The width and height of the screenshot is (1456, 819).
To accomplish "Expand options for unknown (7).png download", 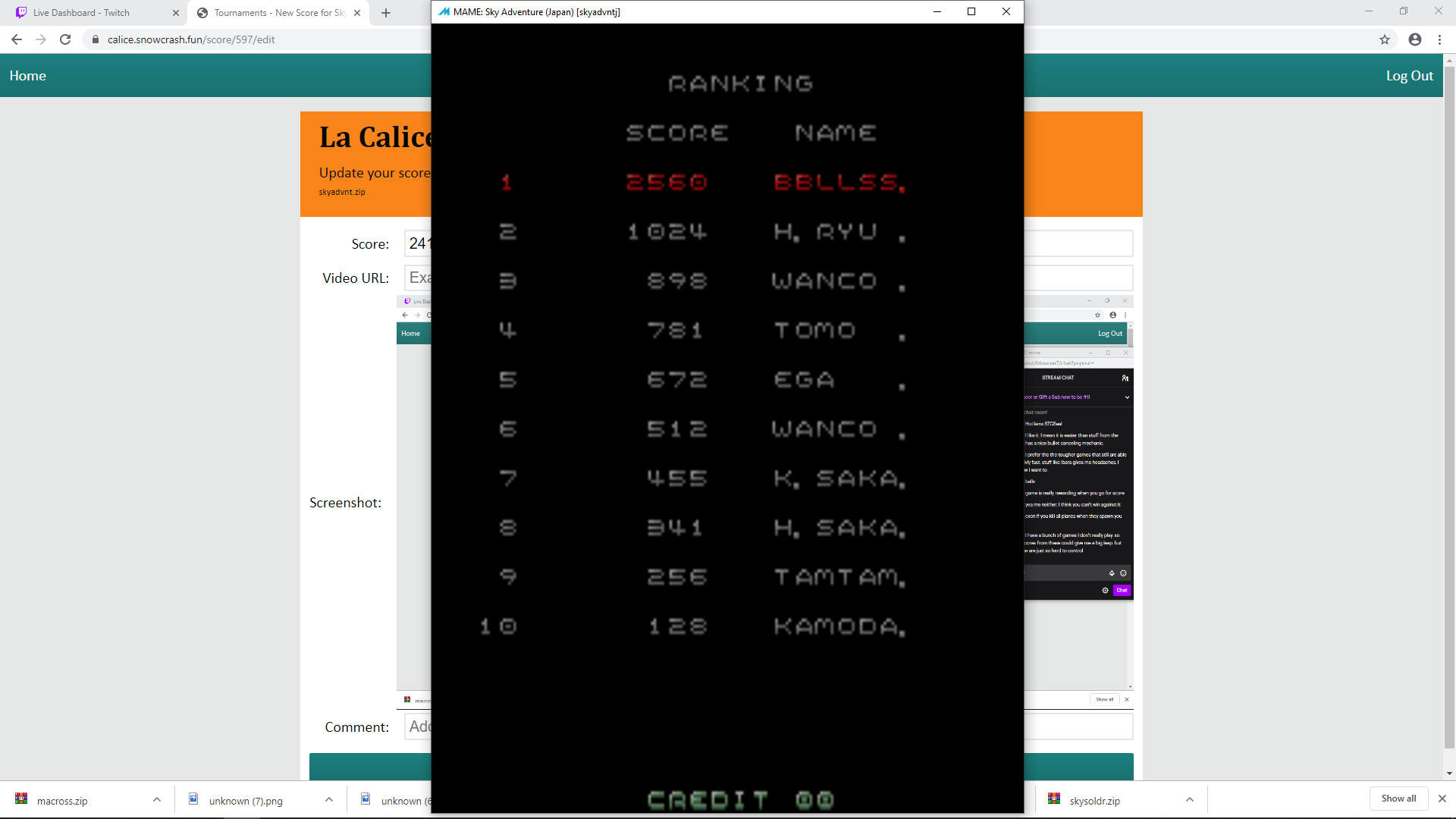I will [329, 799].
